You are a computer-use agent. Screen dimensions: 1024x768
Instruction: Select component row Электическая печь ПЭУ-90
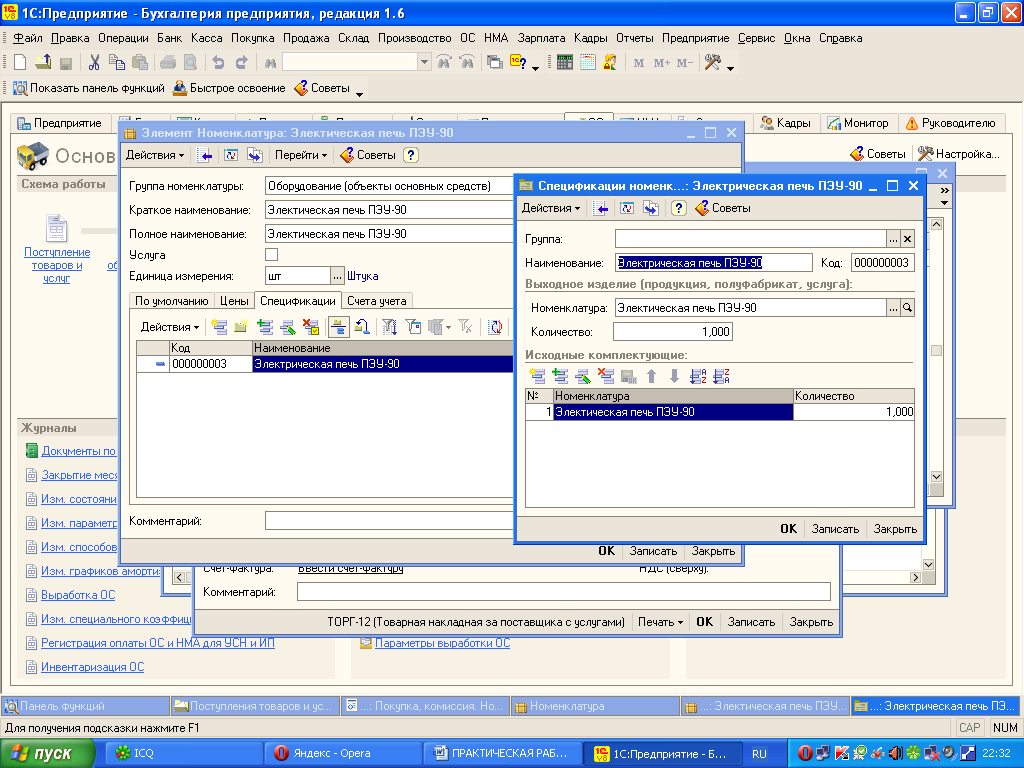pyautogui.click(x=720, y=412)
